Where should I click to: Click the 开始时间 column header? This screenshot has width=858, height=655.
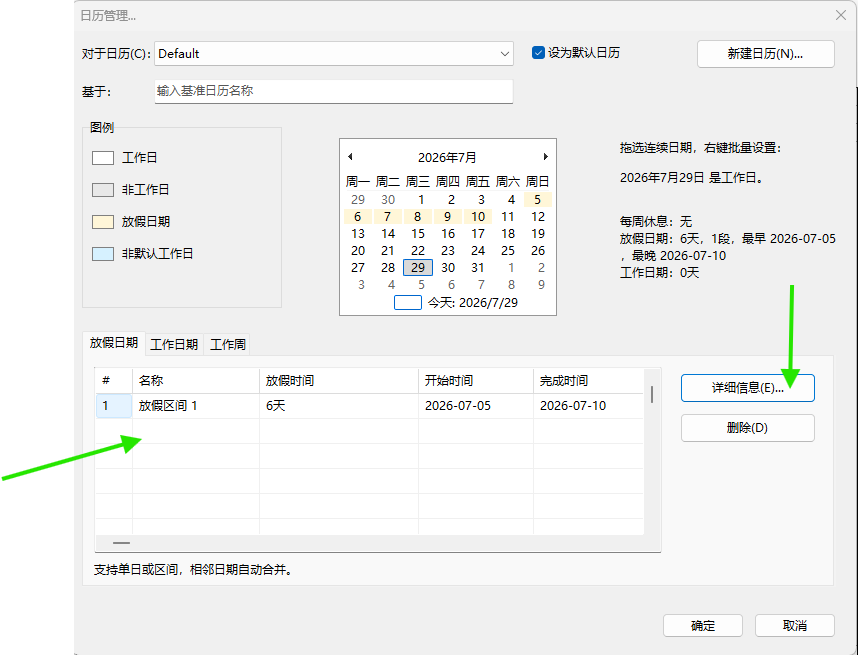(x=476, y=381)
